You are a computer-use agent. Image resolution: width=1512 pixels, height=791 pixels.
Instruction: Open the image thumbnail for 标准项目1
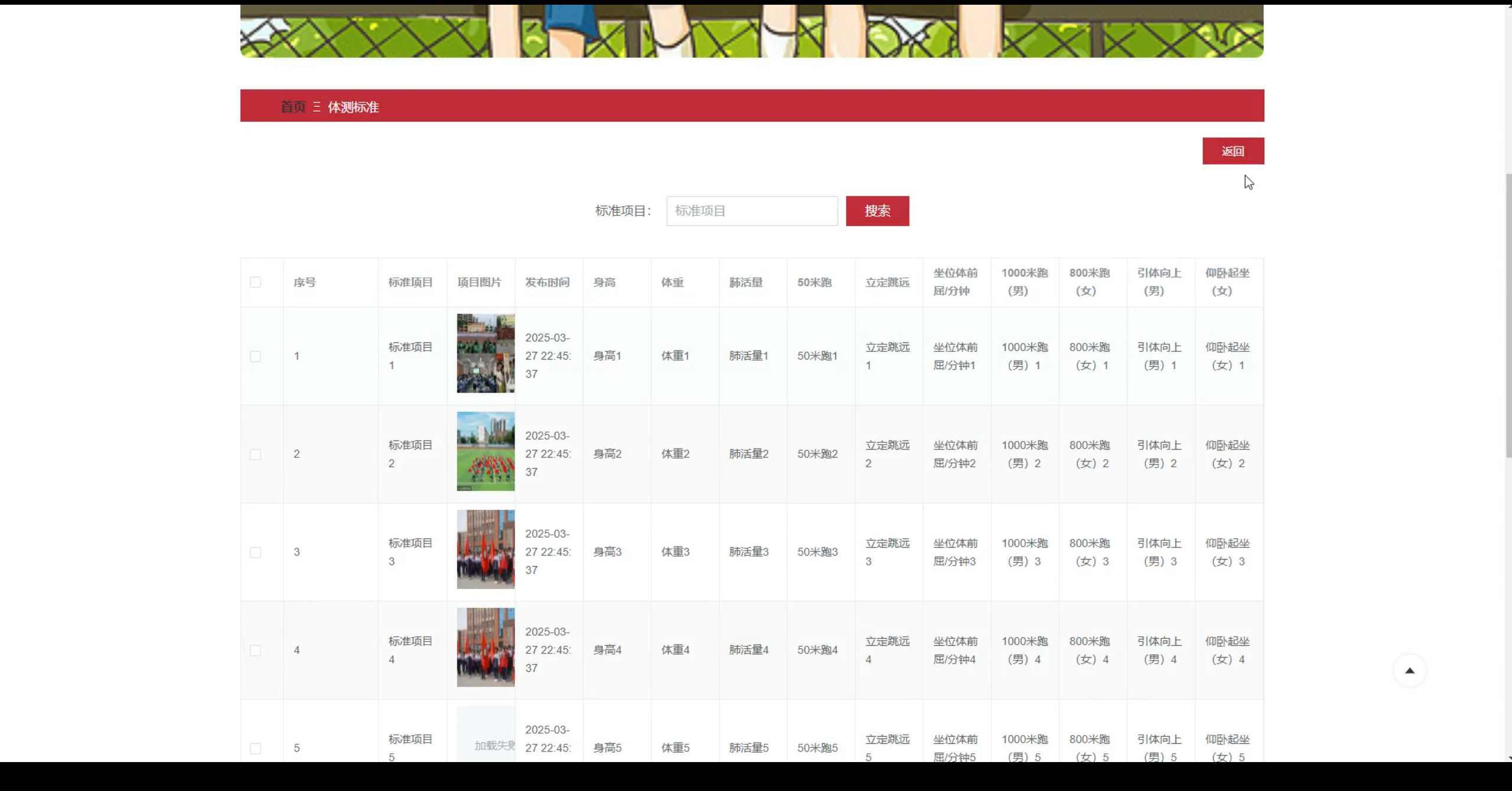tap(484, 353)
